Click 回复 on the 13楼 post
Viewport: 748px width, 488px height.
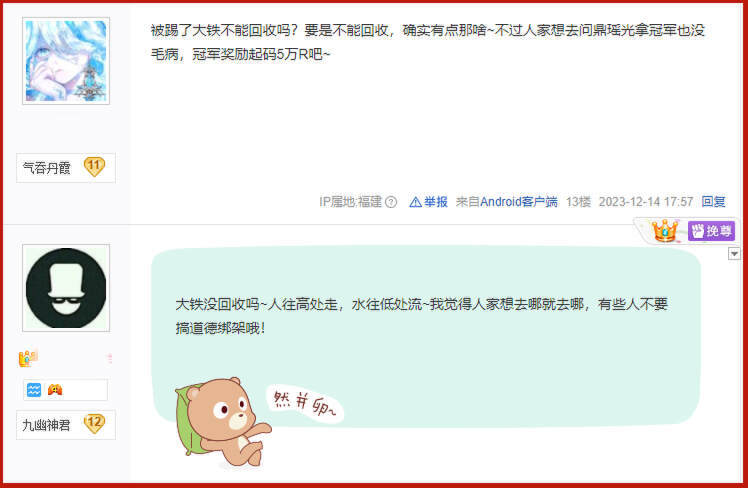pyautogui.click(x=713, y=202)
